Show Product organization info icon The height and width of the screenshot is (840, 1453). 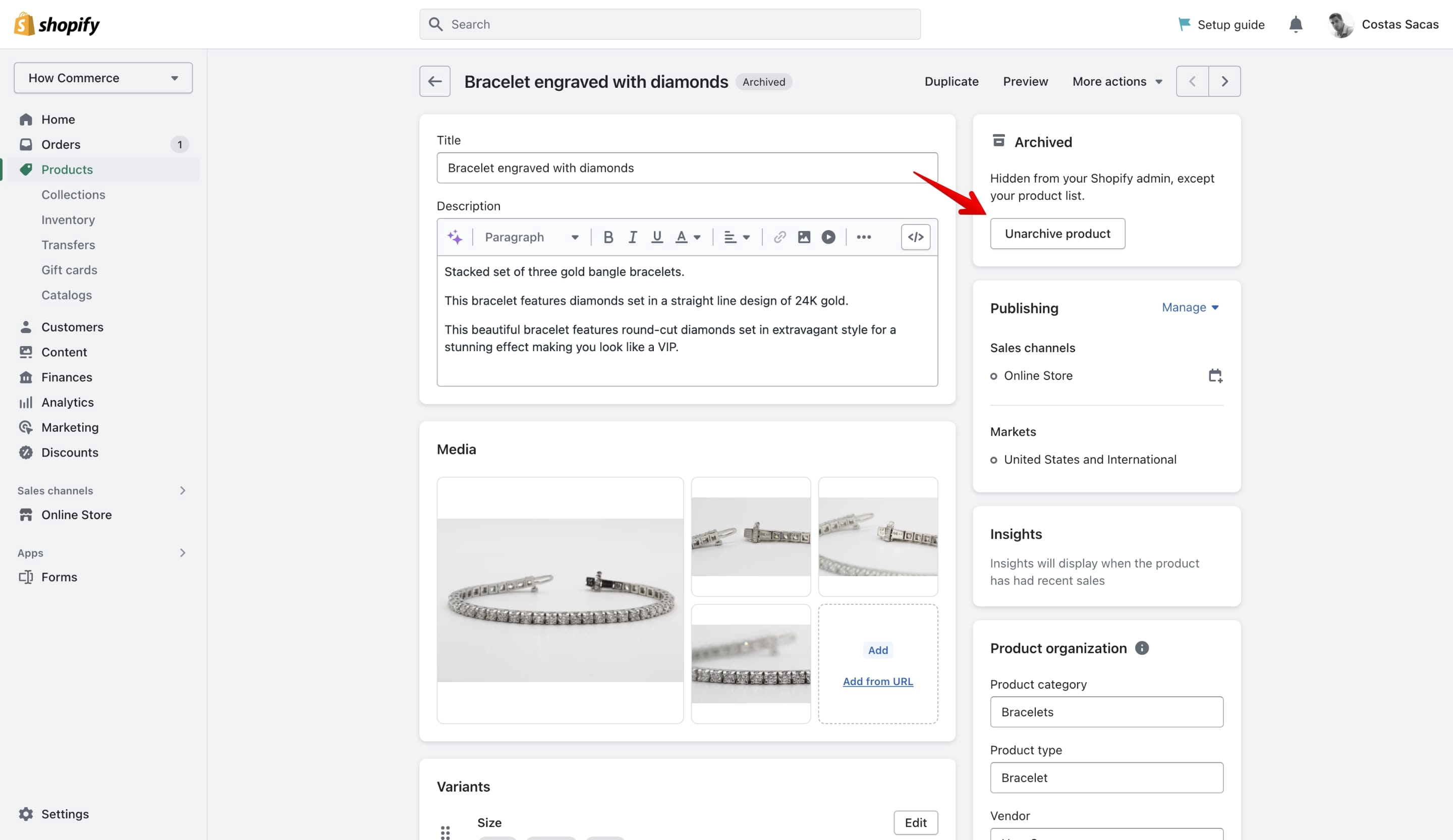(1142, 648)
